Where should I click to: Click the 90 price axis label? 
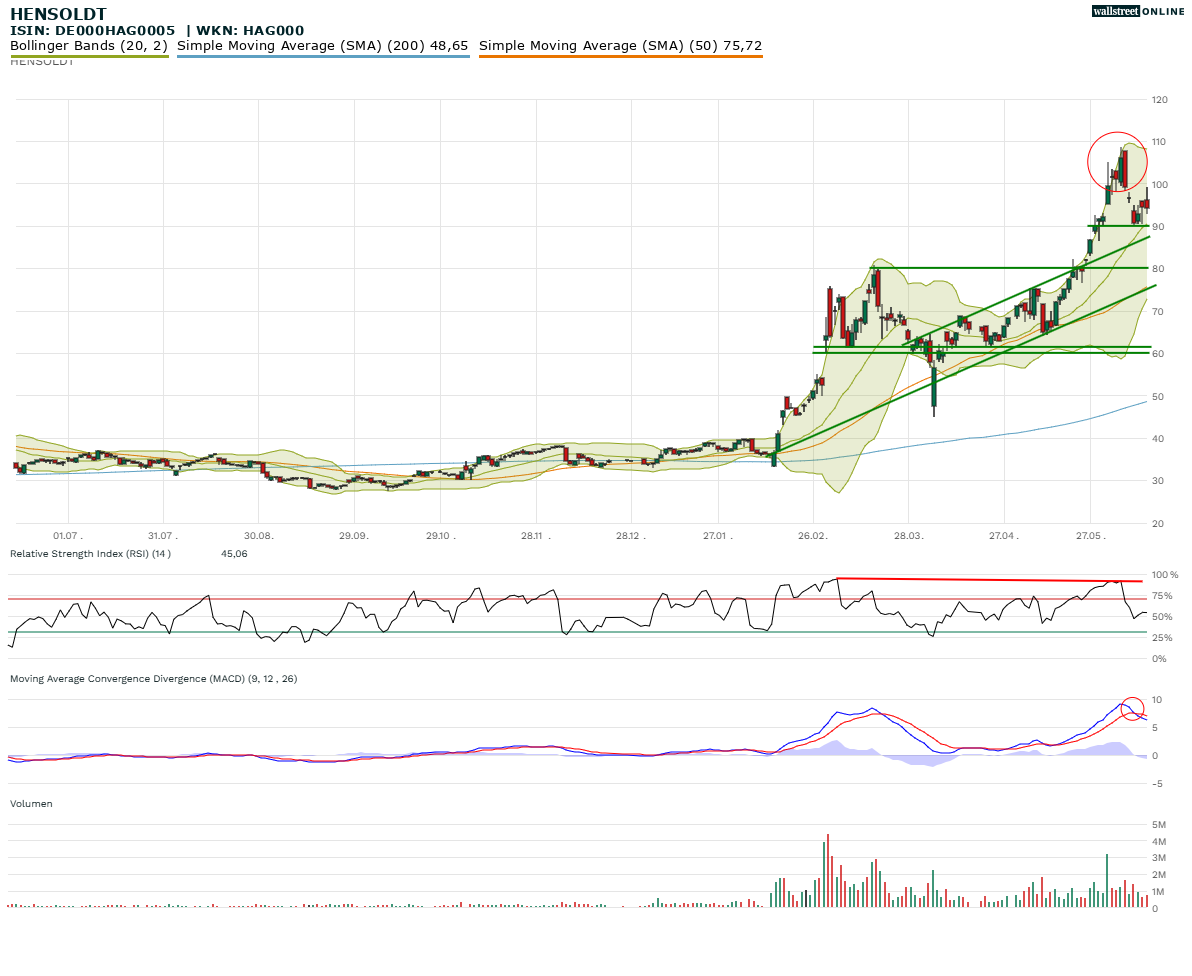click(x=1158, y=227)
